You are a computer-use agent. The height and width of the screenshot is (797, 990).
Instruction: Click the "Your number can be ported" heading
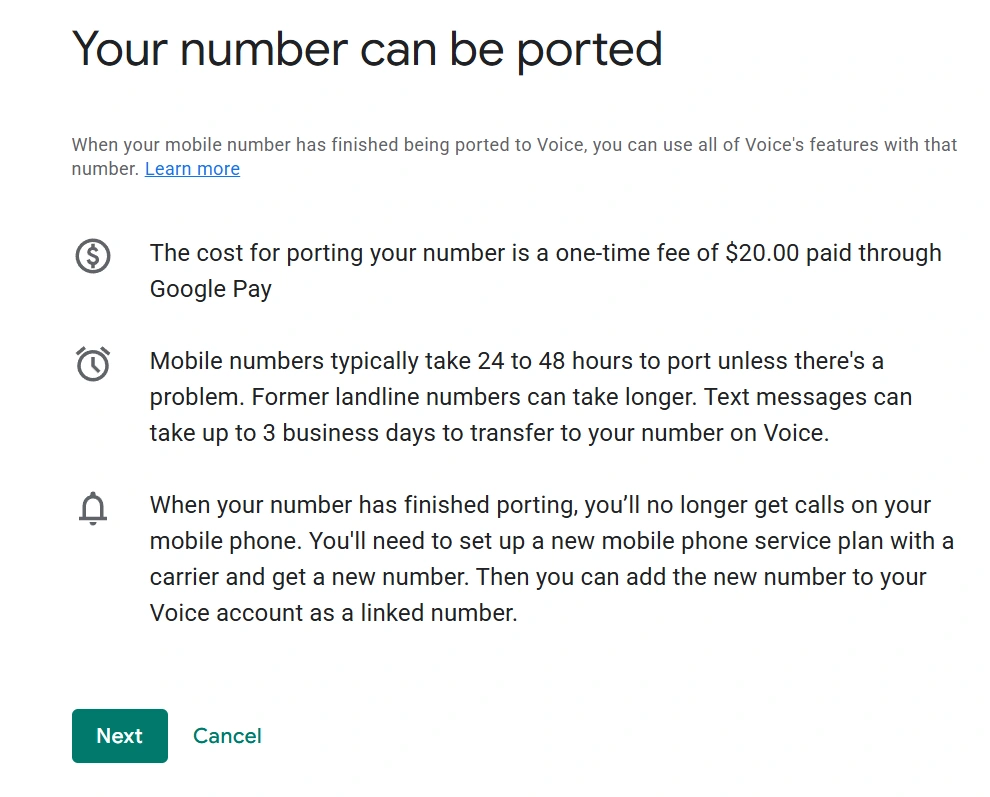click(x=367, y=49)
